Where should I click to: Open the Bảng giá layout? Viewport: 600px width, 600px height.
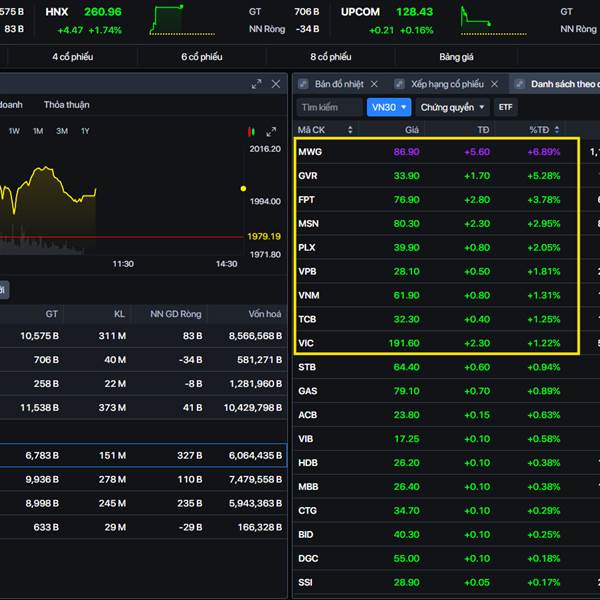point(456,57)
